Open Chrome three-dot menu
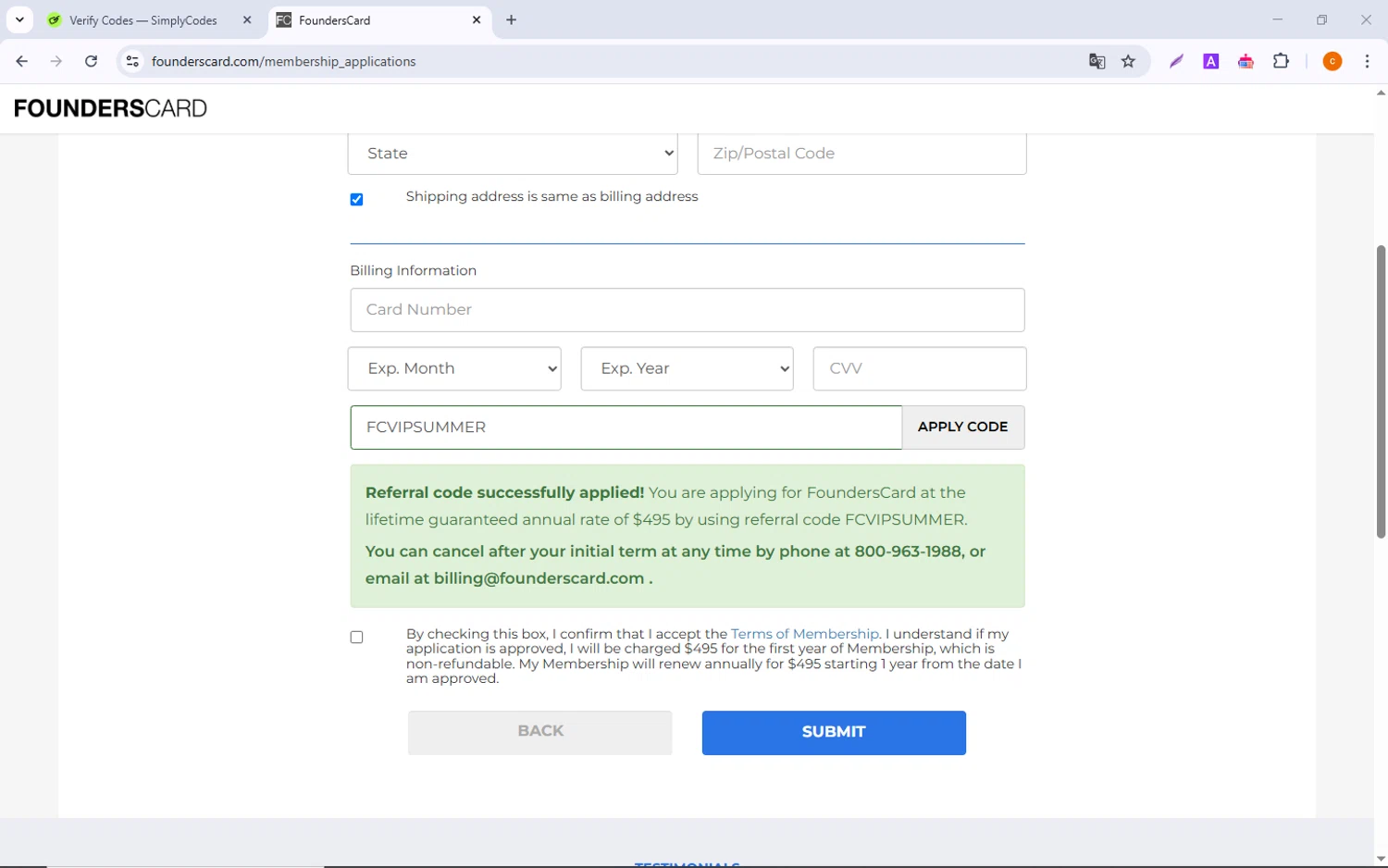Screen dimensions: 1388x868 (x=1367, y=61)
